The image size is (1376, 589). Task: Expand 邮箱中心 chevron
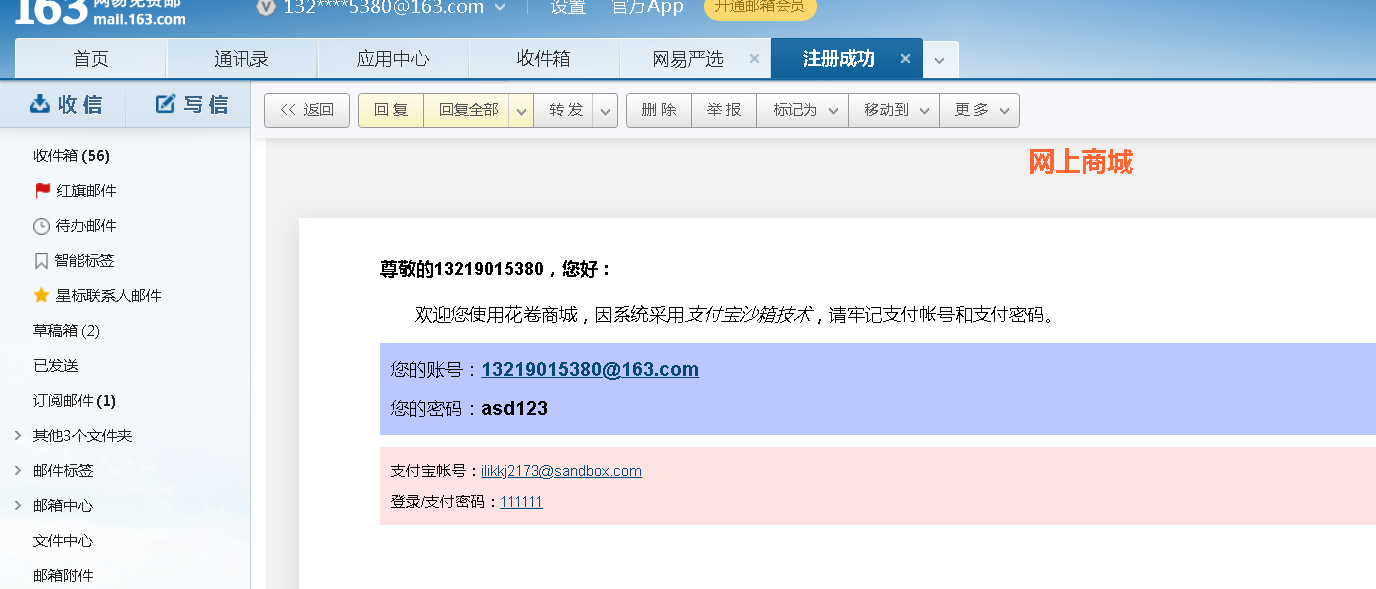(17, 506)
